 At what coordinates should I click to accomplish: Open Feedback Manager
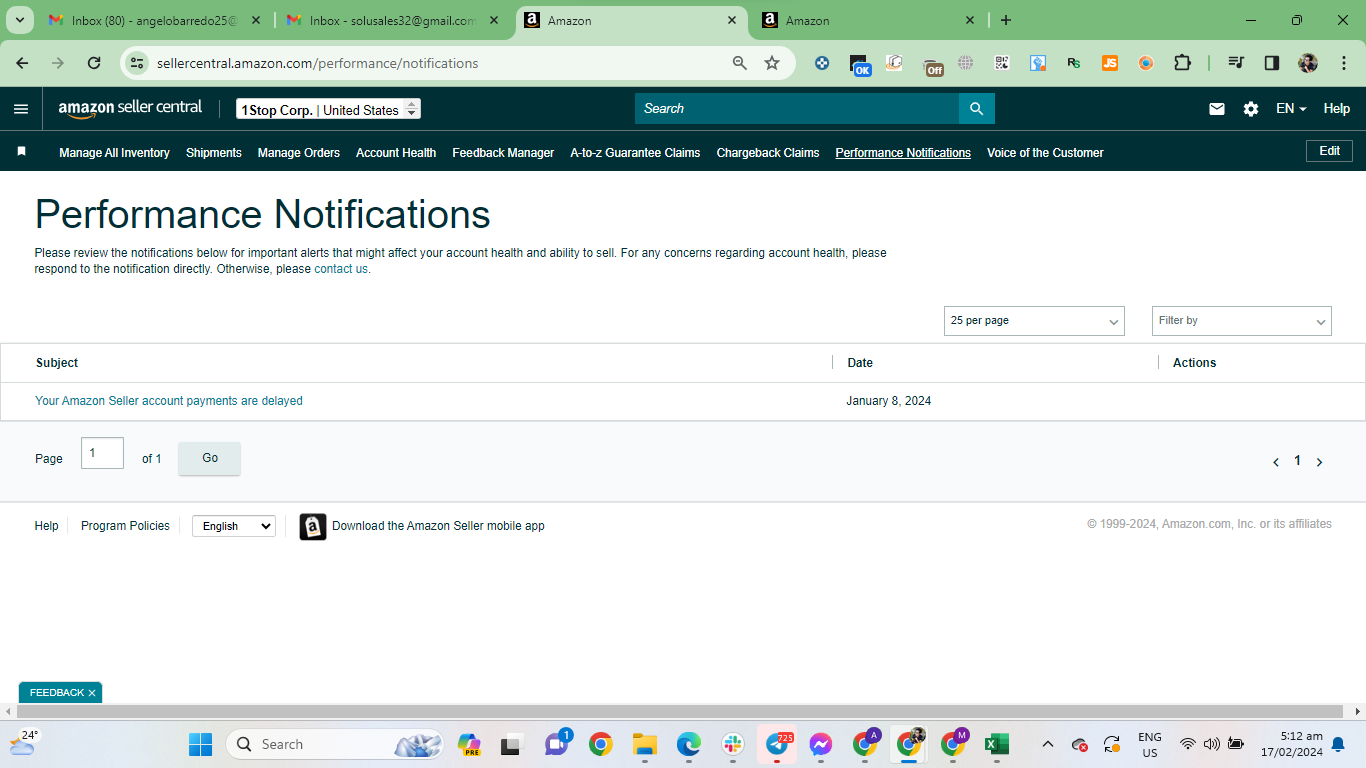[503, 153]
